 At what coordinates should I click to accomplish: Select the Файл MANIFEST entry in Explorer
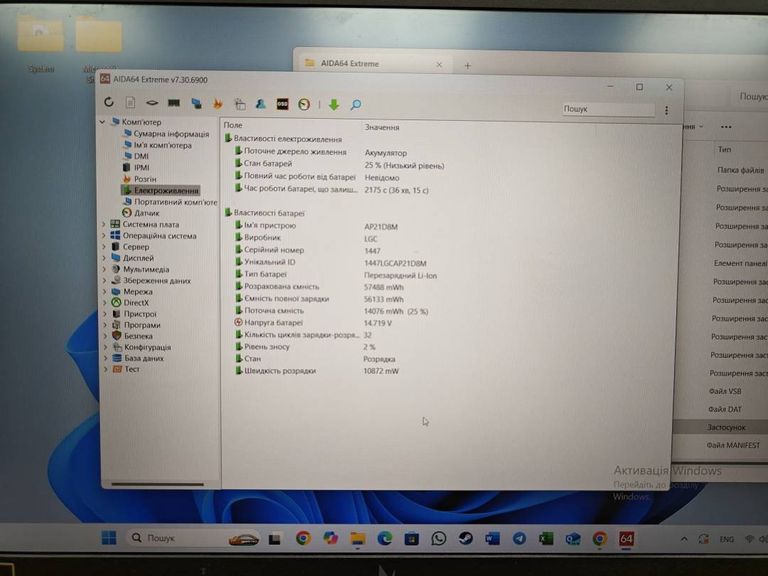click(733, 445)
